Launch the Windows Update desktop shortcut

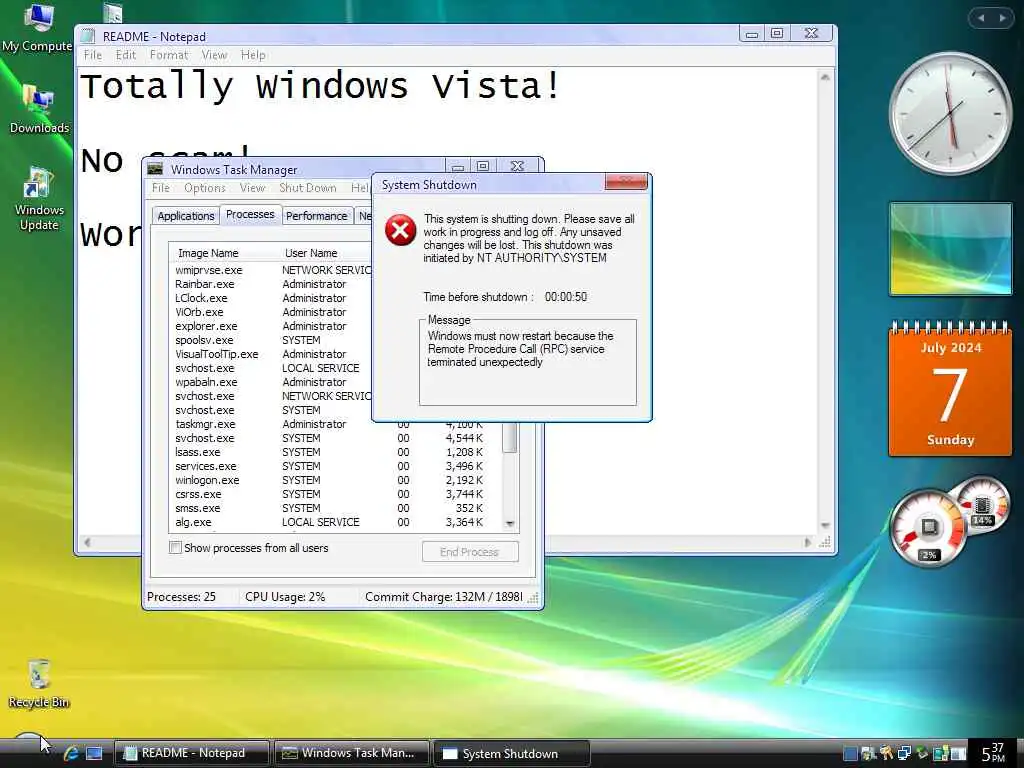coord(39,199)
